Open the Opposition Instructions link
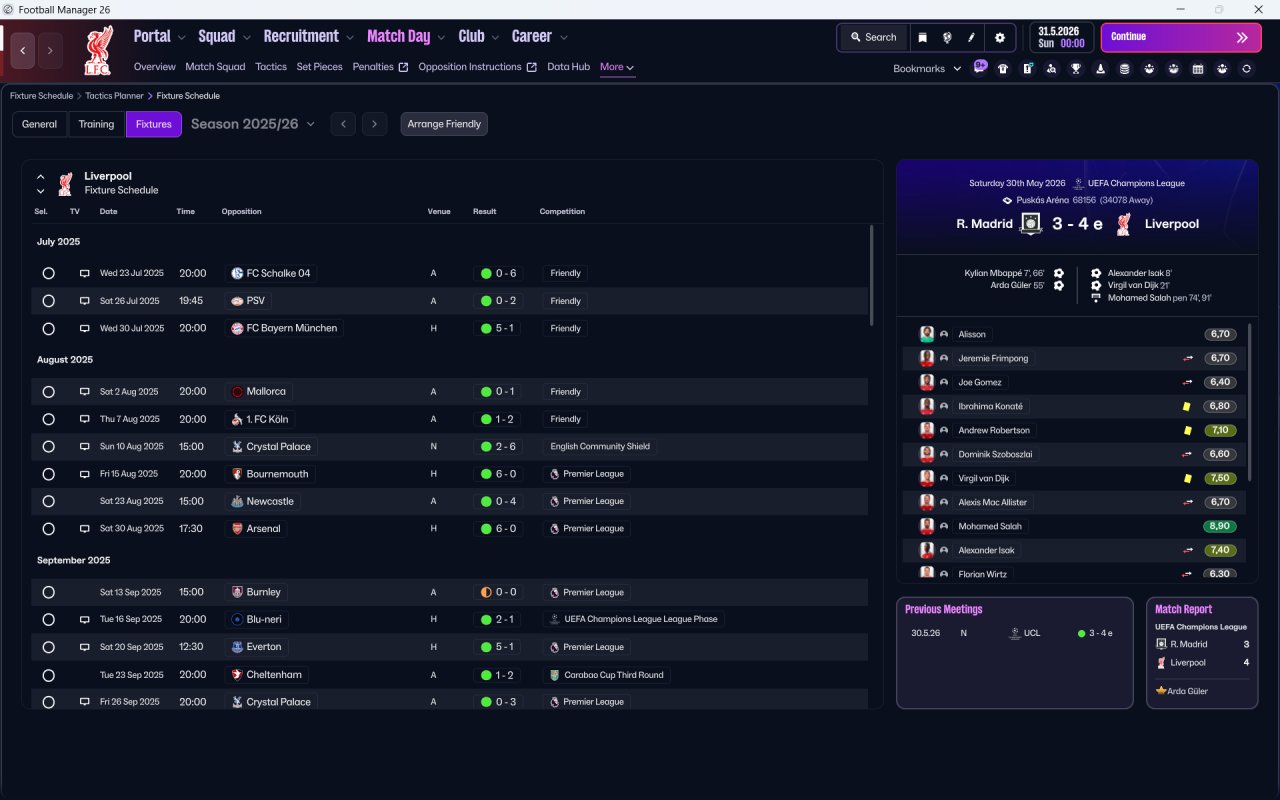 point(478,67)
